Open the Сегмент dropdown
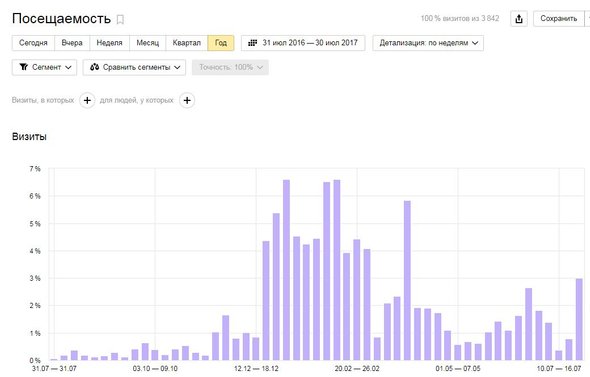Screen dimensions: 590x377 [44, 67]
